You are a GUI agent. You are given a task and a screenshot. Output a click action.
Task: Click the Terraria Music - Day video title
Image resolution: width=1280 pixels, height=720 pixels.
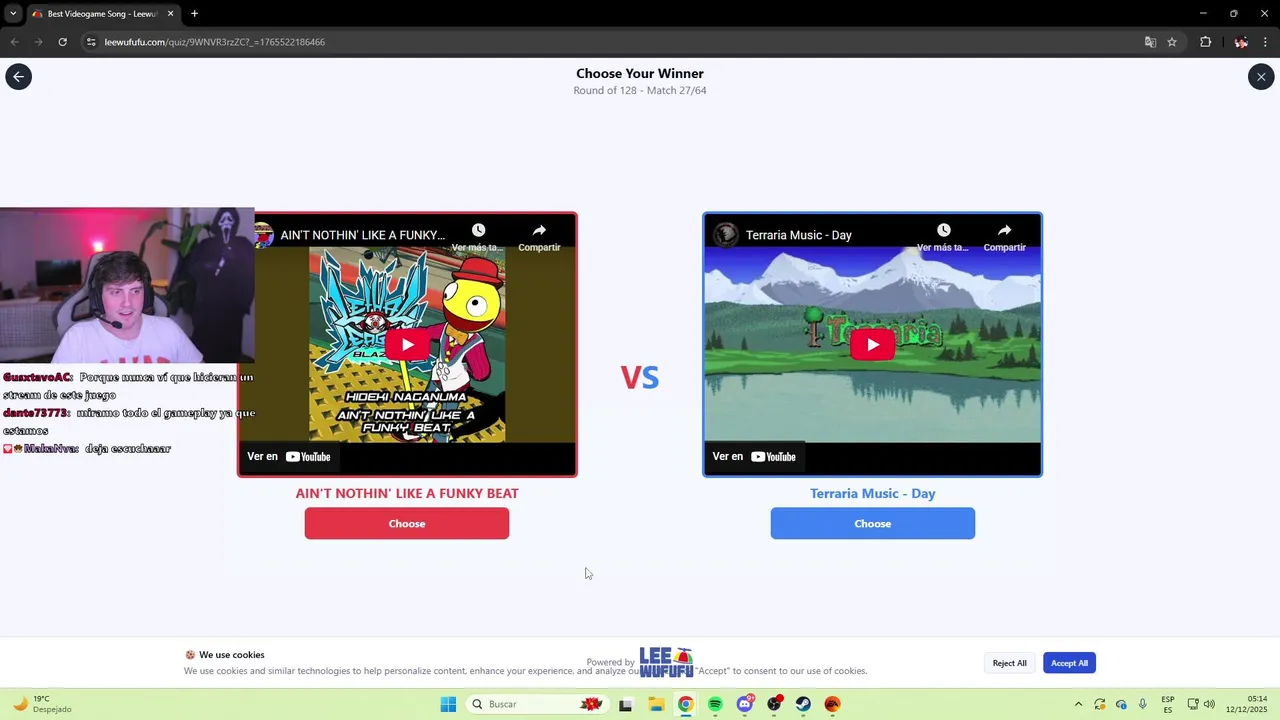pyautogui.click(x=799, y=235)
